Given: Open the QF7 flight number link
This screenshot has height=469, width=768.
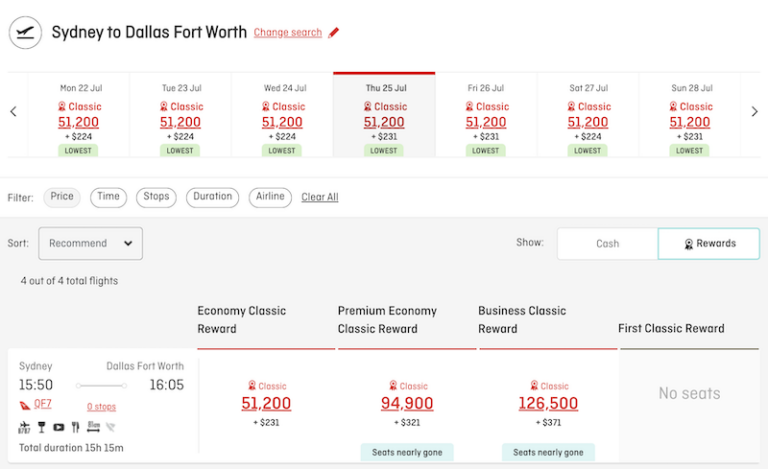Looking at the screenshot, I should pyautogui.click(x=42, y=405).
